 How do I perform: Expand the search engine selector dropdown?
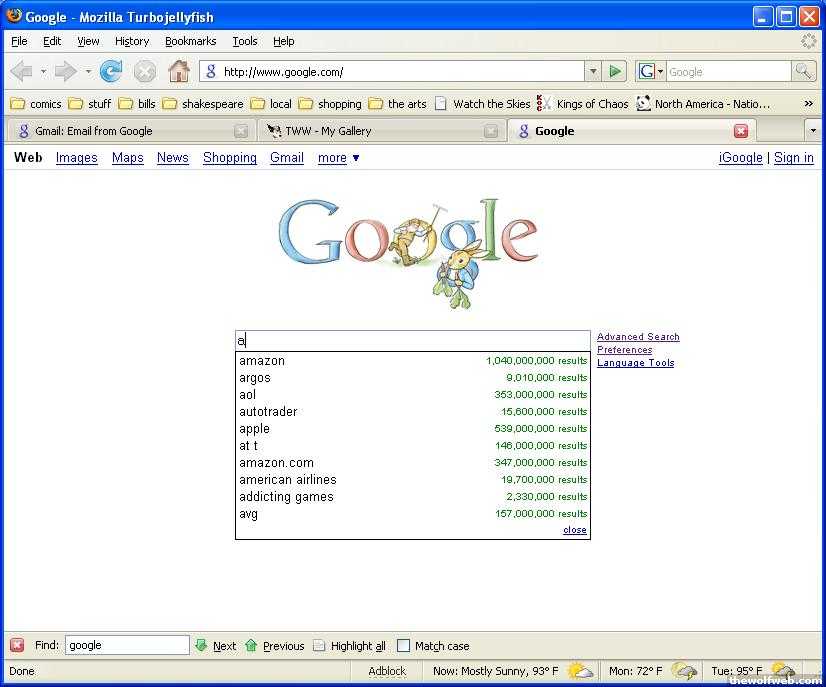click(x=651, y=71)
